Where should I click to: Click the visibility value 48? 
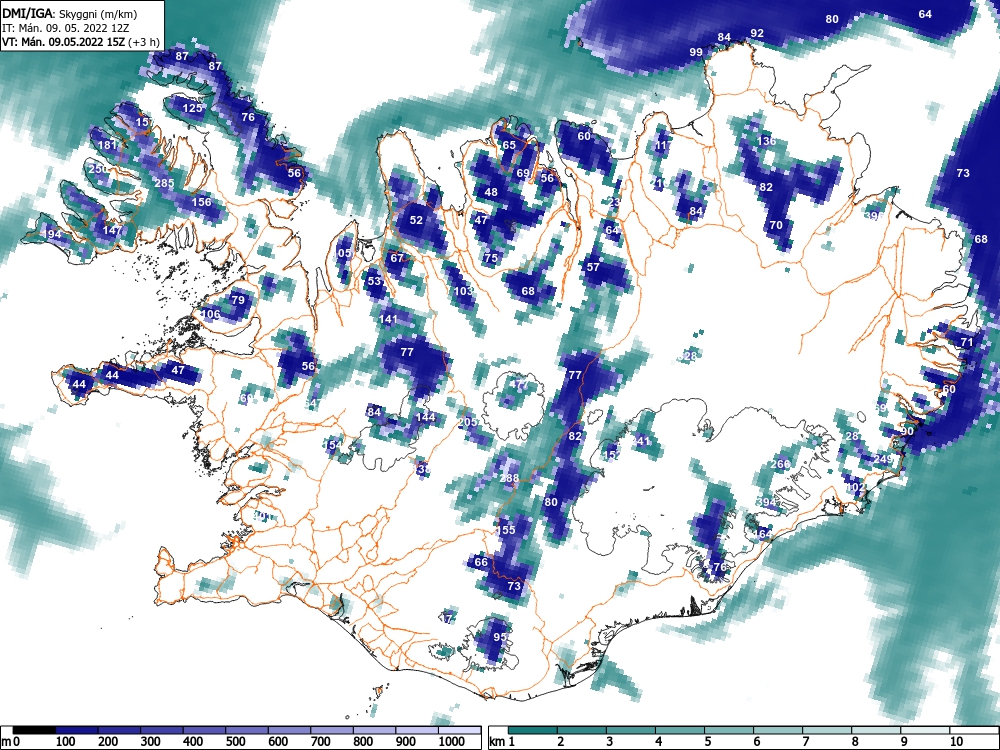pos(491,192)
